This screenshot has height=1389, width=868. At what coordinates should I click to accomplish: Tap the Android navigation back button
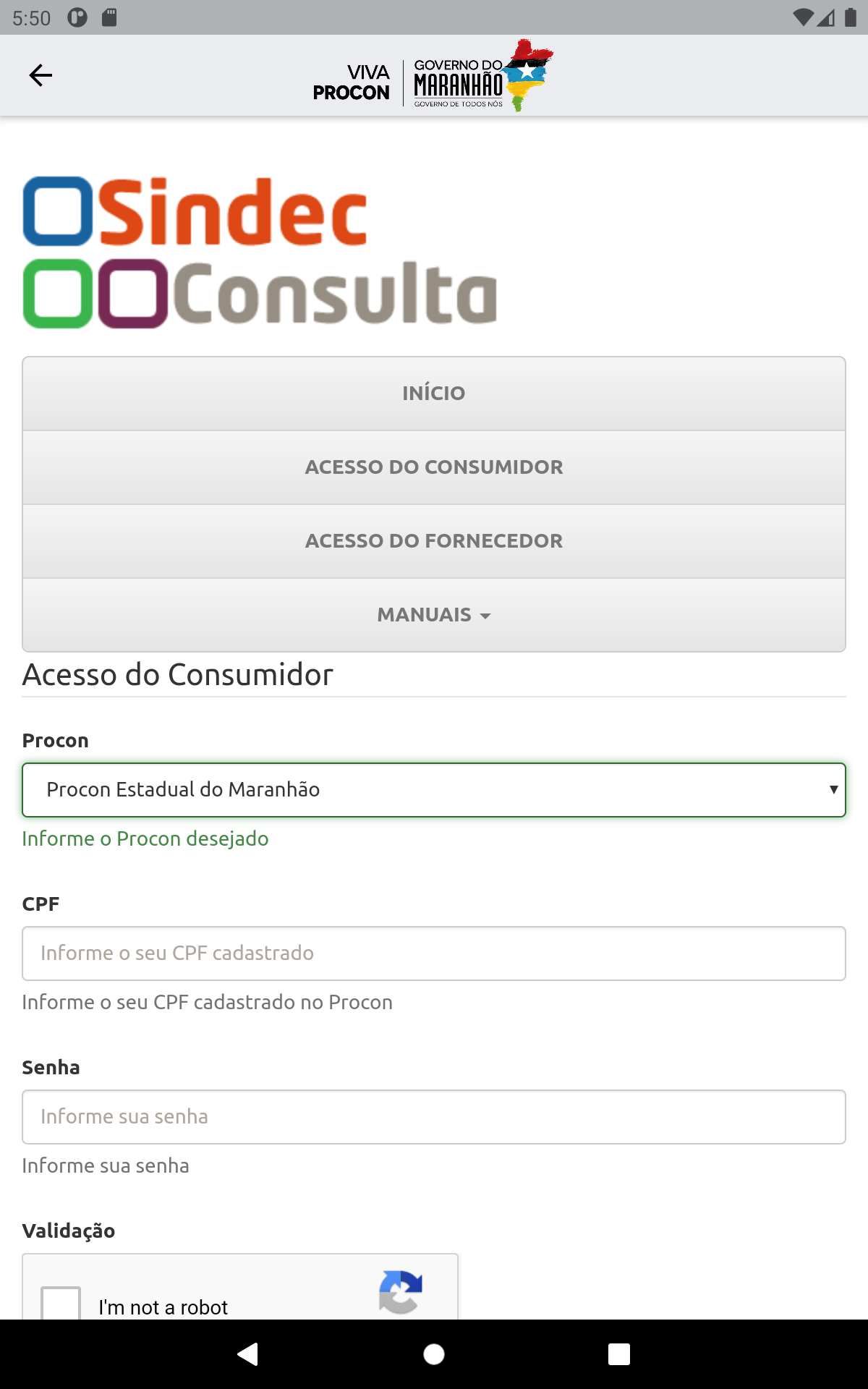[x=248, y=1355]
